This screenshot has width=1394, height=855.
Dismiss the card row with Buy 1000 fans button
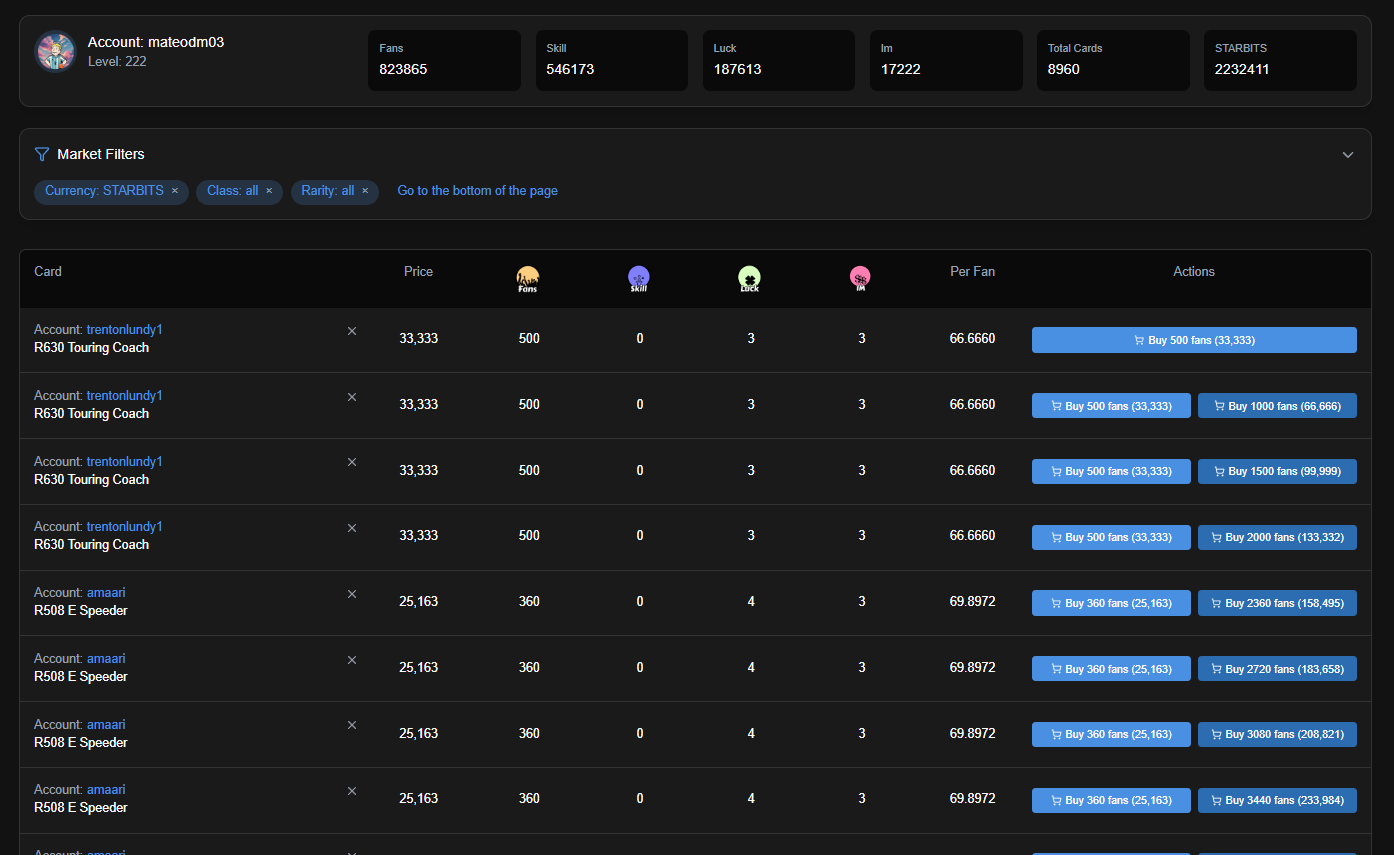pyautogui.click(x=352, y=397)
